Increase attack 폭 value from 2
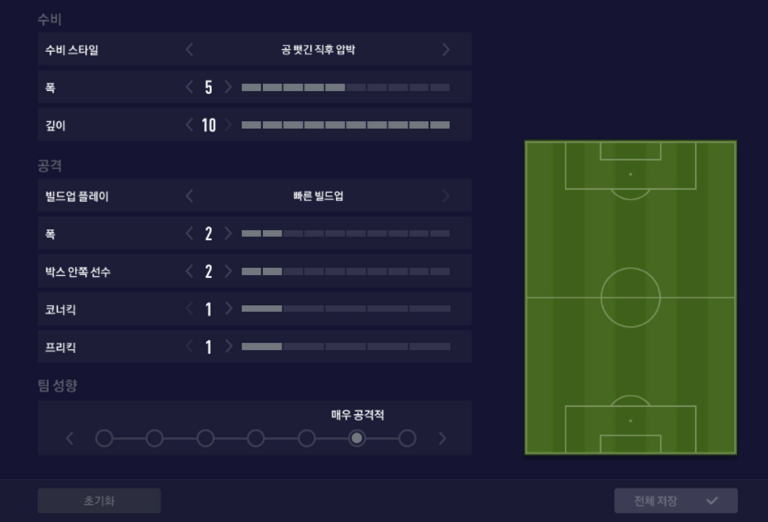 (228, 233)
